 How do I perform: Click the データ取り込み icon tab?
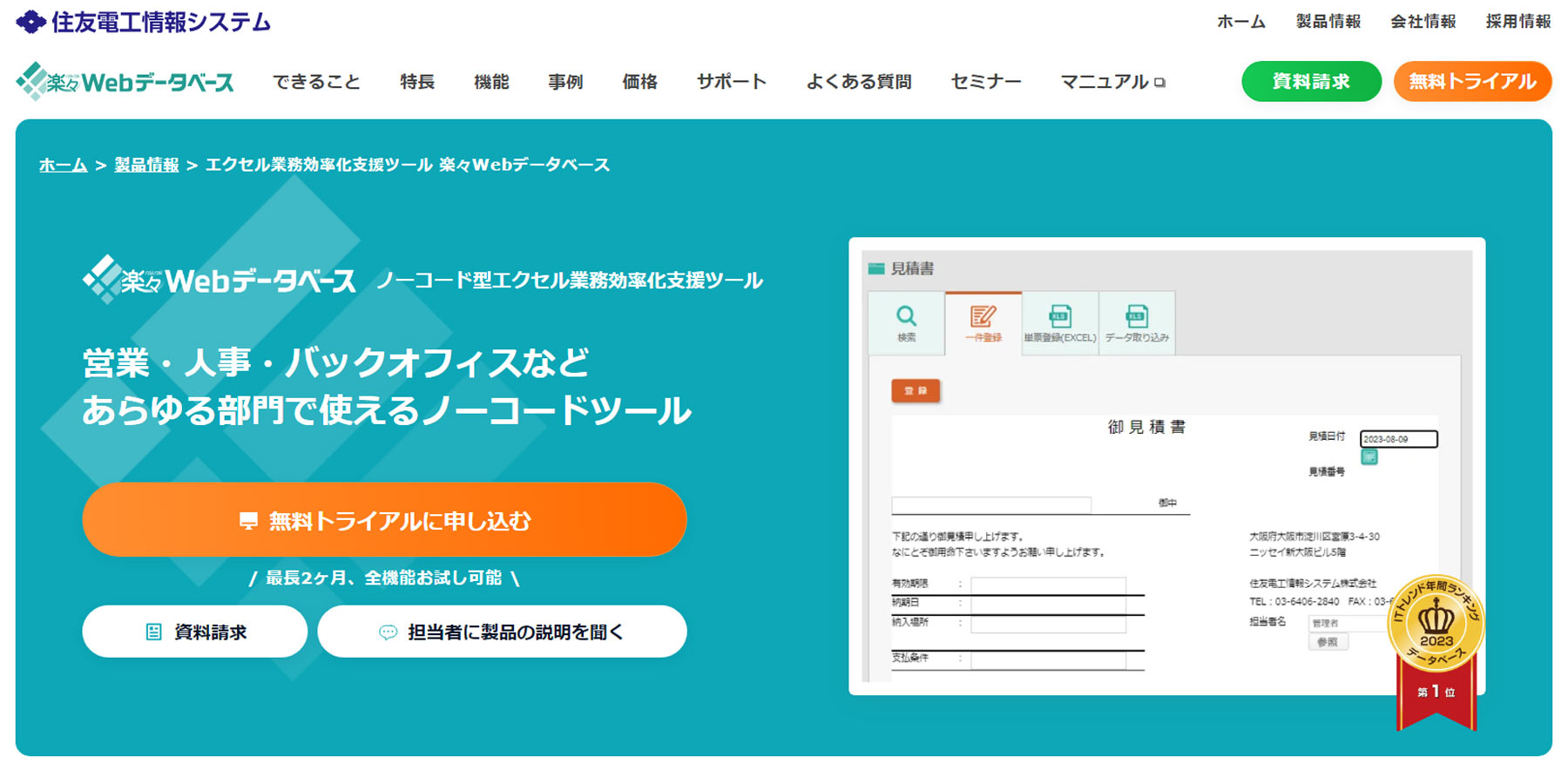click(1137, 323)
